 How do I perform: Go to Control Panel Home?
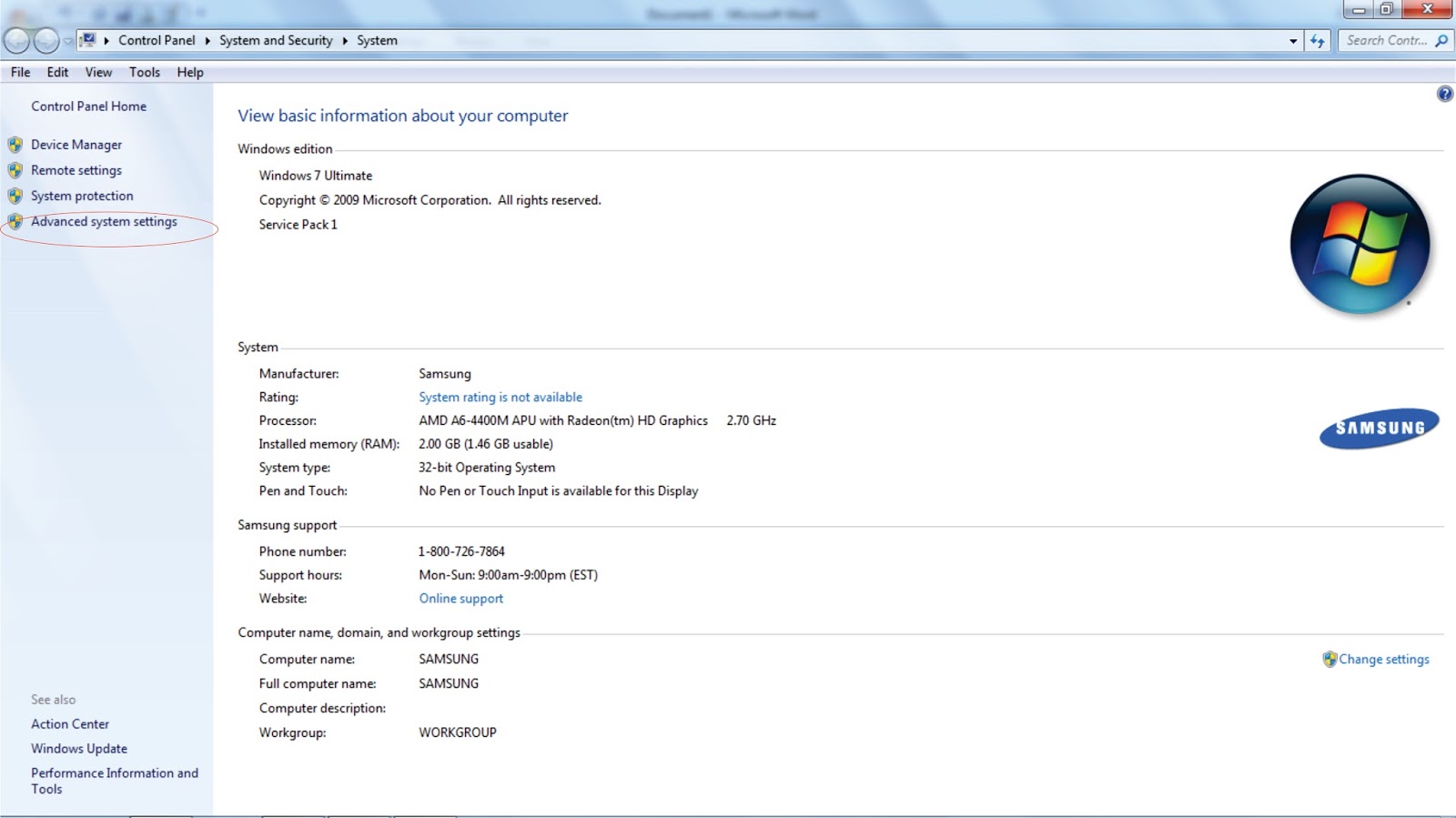(x=88, y=106)
